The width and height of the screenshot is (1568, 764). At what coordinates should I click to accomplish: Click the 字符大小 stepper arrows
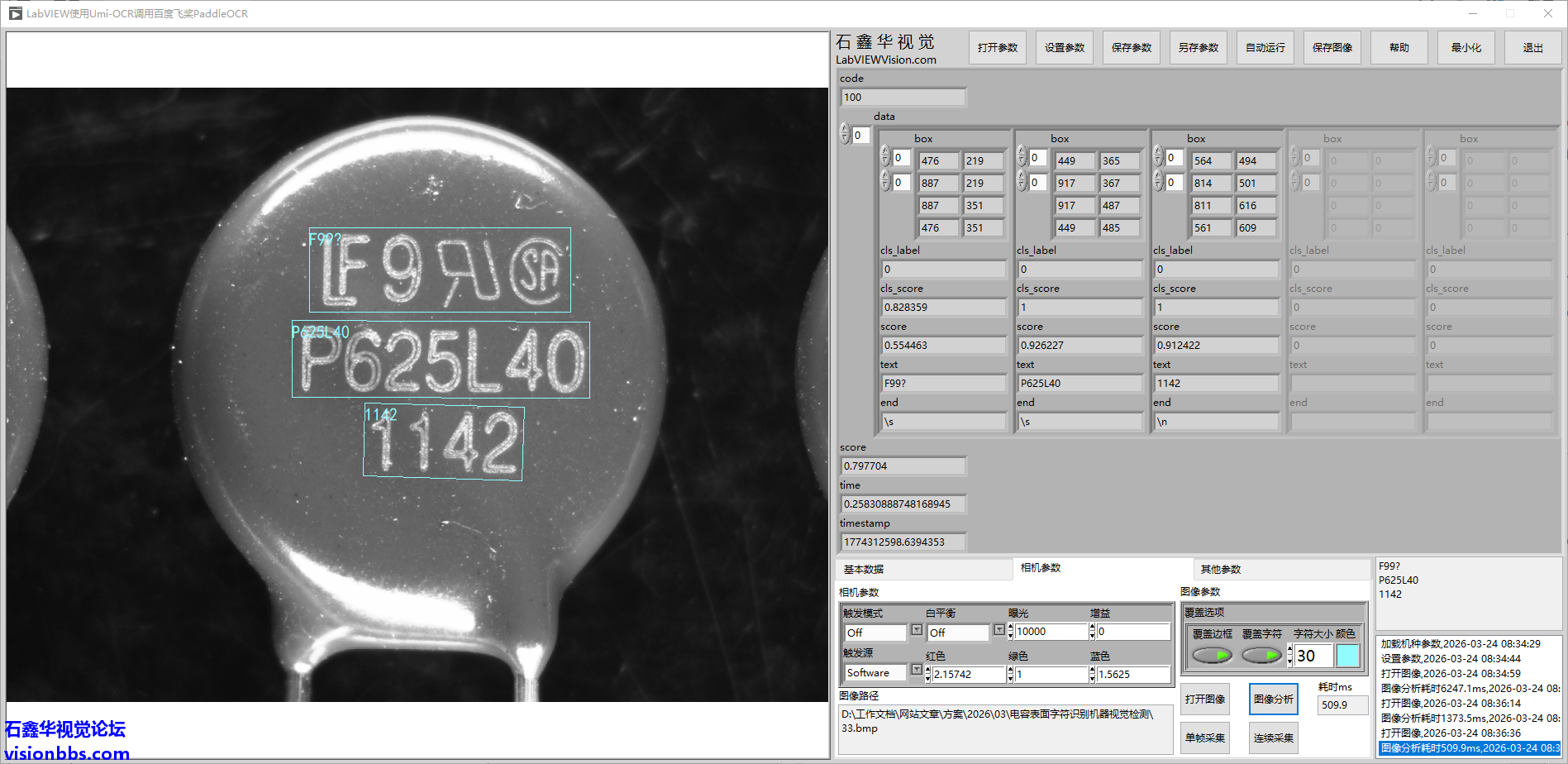(1290, 656)
